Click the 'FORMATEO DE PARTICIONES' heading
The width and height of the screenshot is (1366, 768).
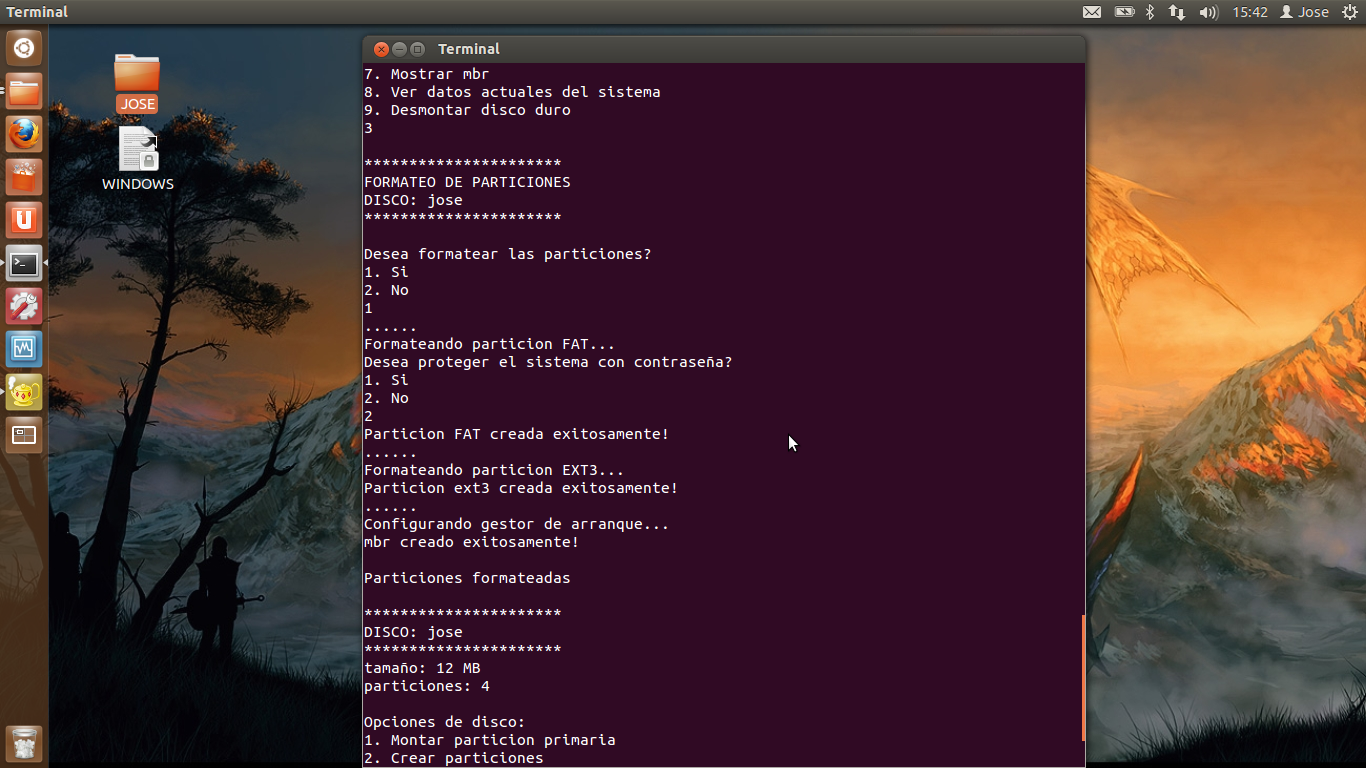467,182
